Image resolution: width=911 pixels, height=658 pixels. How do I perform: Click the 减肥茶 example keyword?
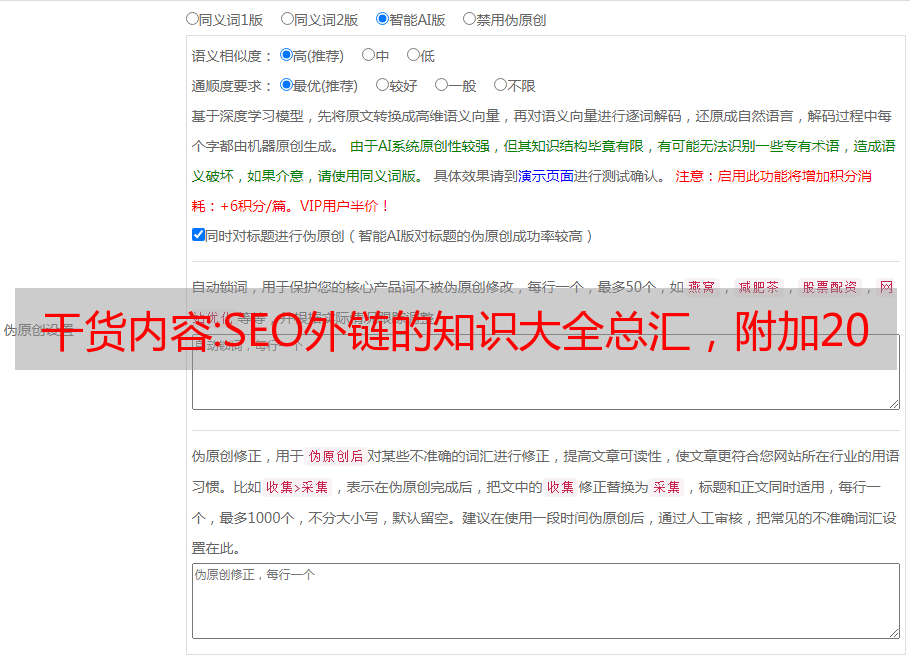tap(758, 287)
